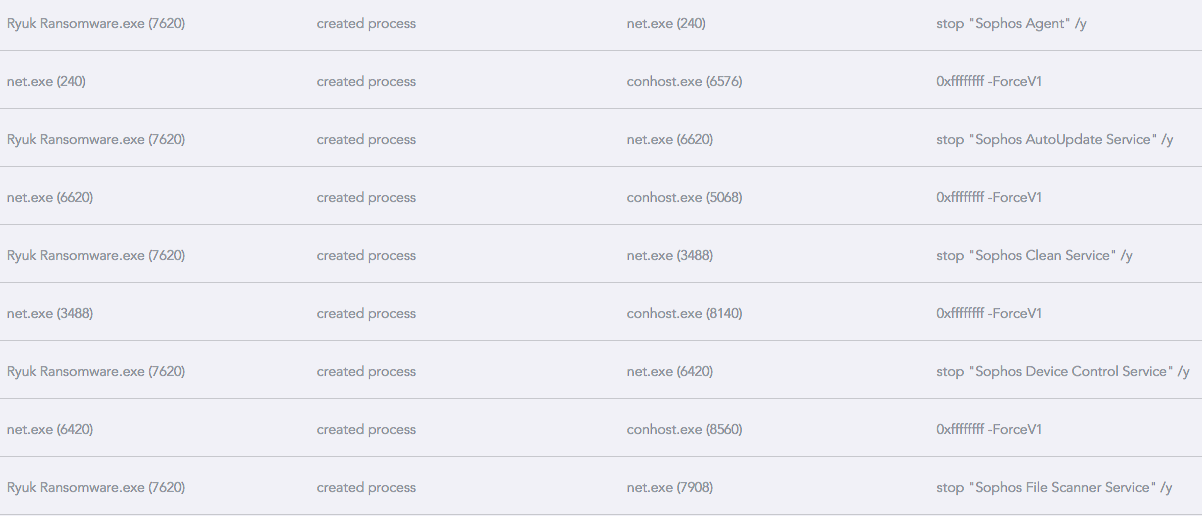Select the conhost.exe (8140) process cell
The image size is (1202, 516).
pyautogui.click(x=684, y=313)
